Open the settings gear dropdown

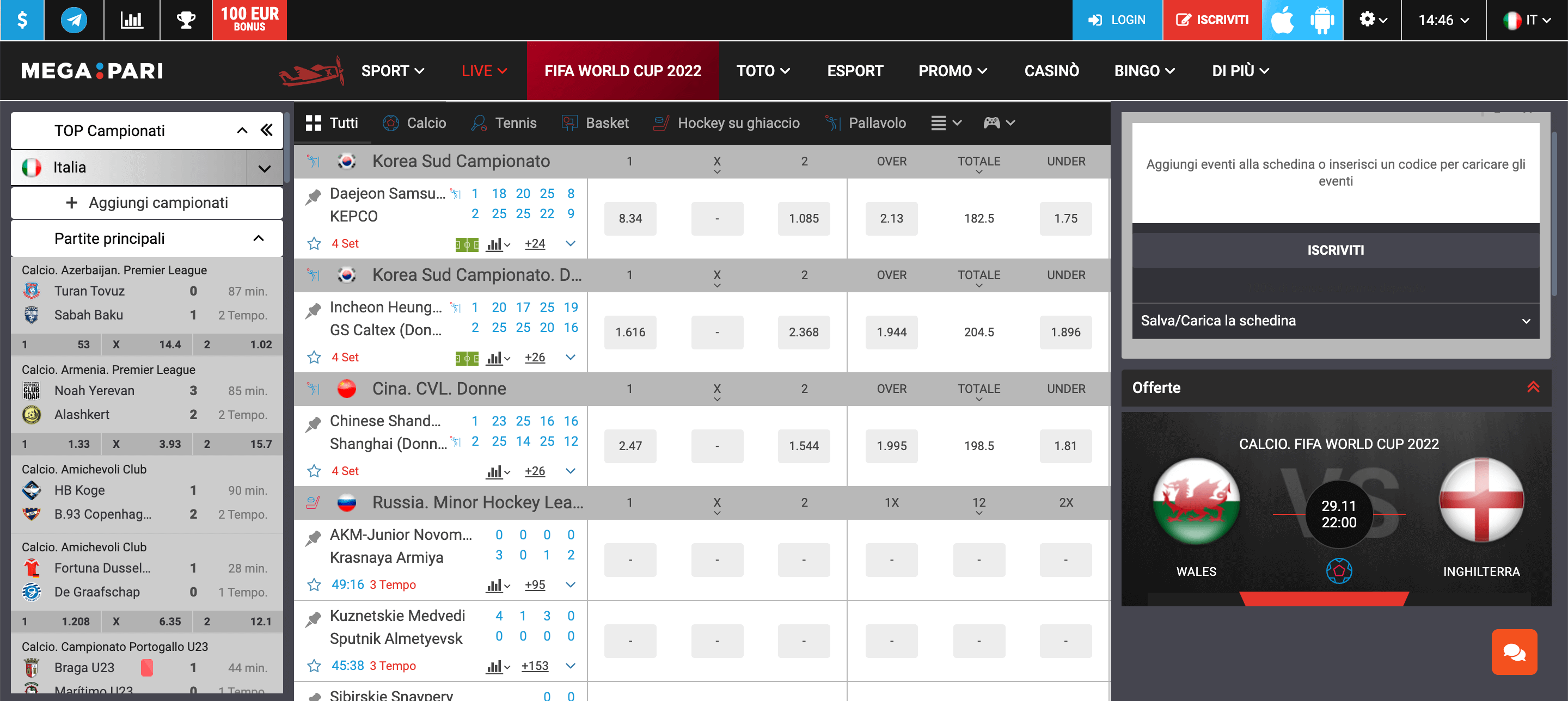coord(1372,20)
